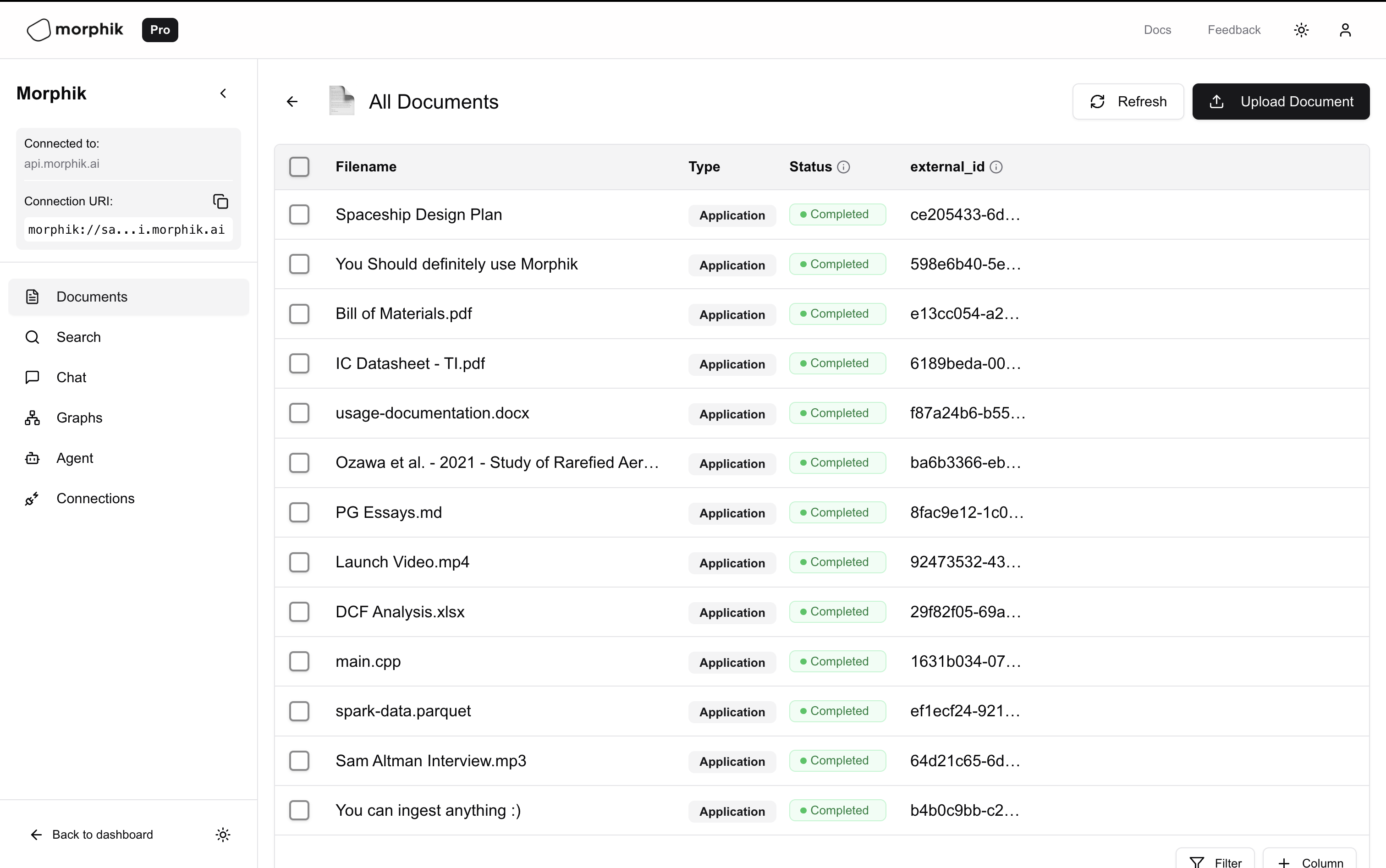Upload a new document
1386x868 pixels.
[x=1281, y=101]
